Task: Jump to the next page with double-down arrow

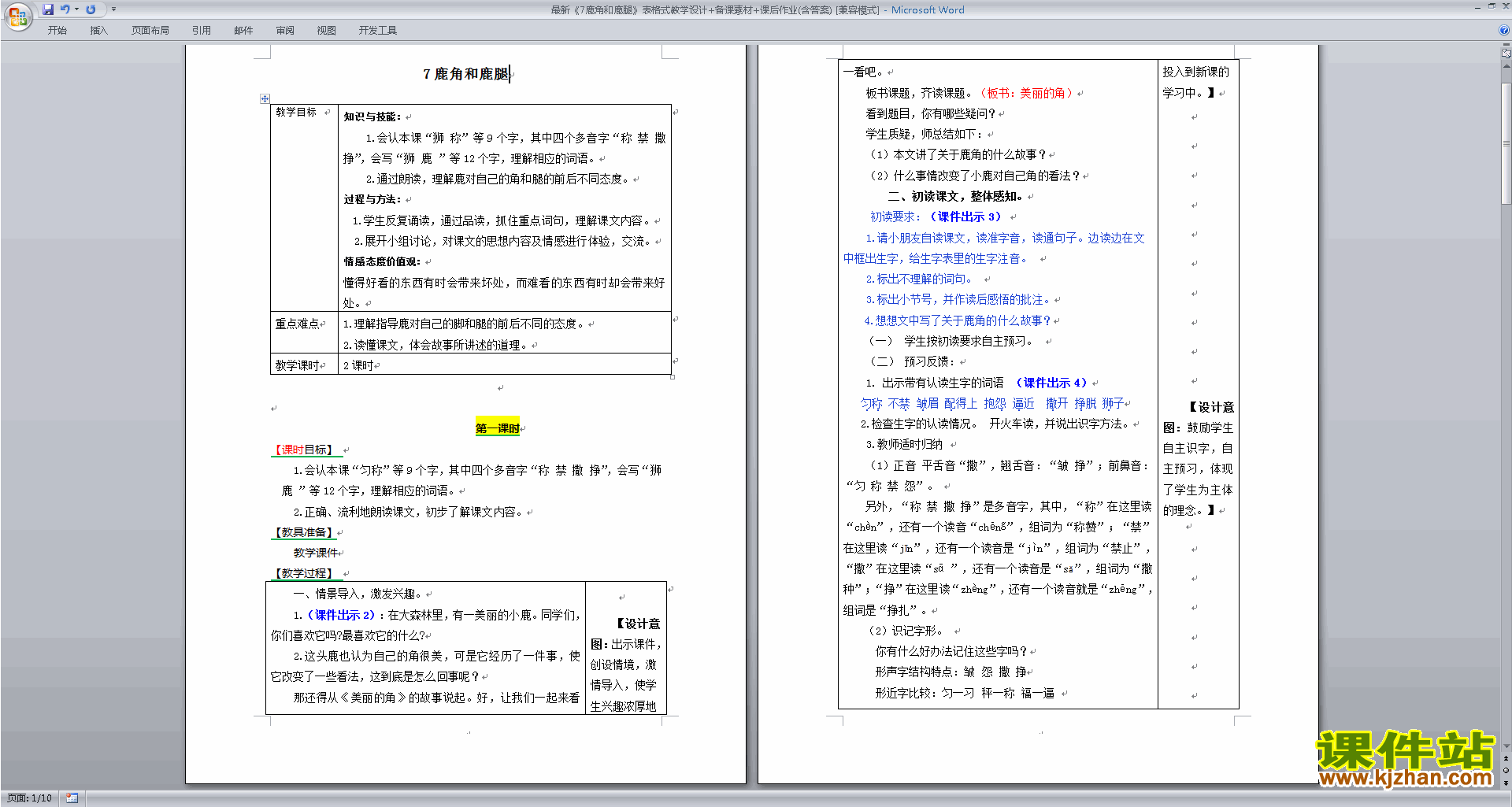Action: click(1506, 783)
